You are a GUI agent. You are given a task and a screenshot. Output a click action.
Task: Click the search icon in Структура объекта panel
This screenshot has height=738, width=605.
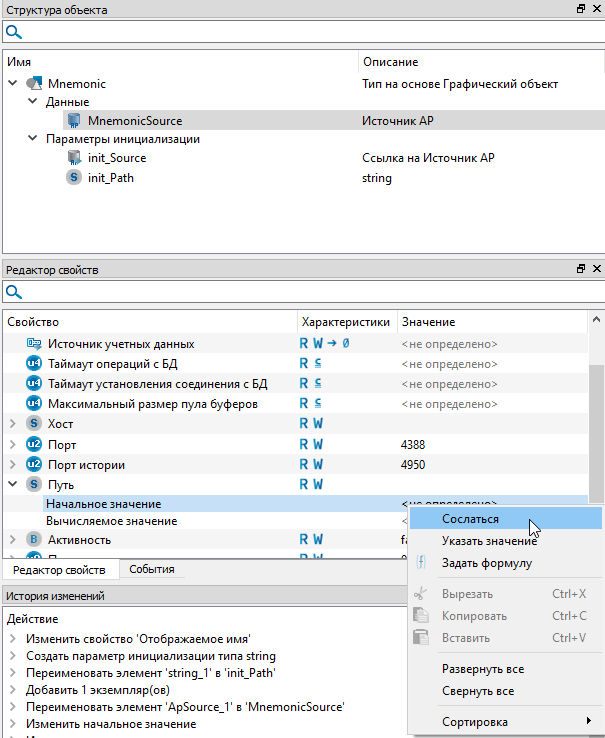[x=14, y=32]
